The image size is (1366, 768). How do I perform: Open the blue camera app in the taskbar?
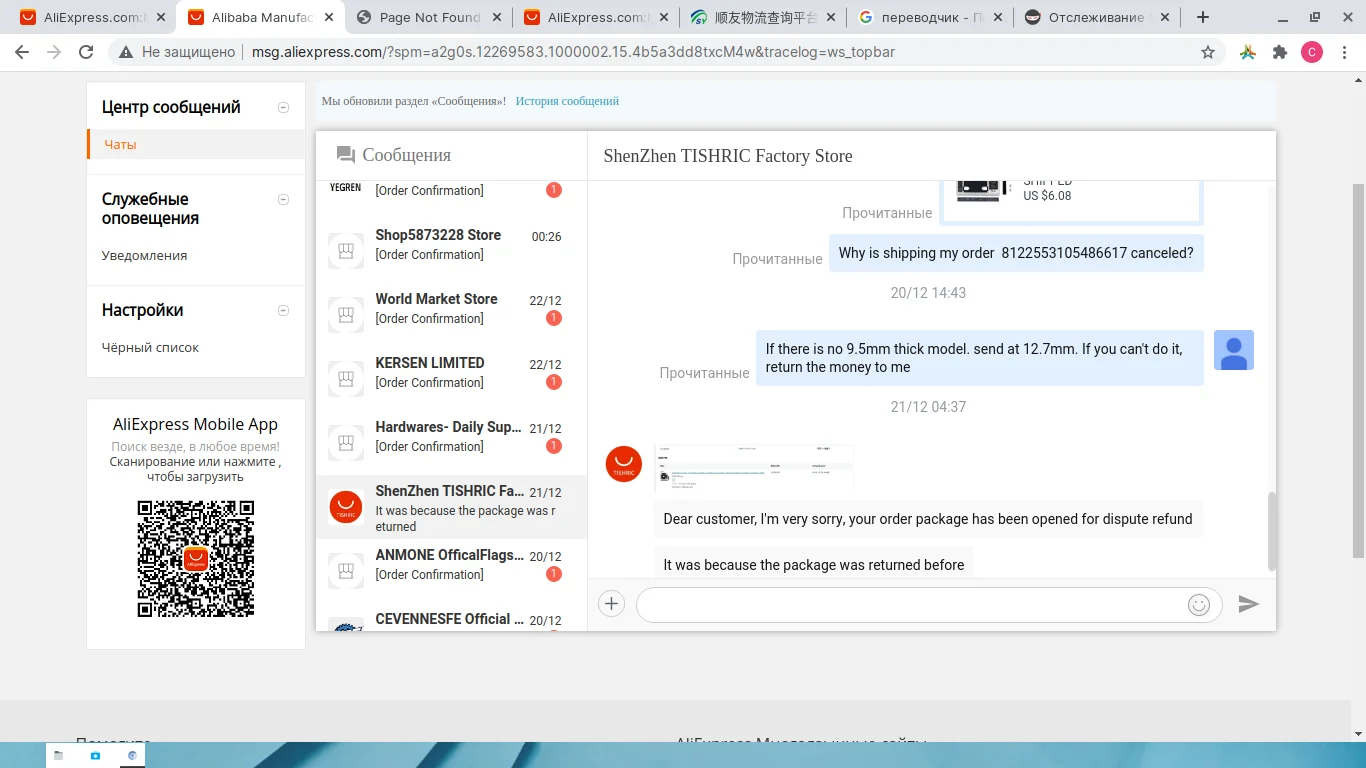coord(95,755)
